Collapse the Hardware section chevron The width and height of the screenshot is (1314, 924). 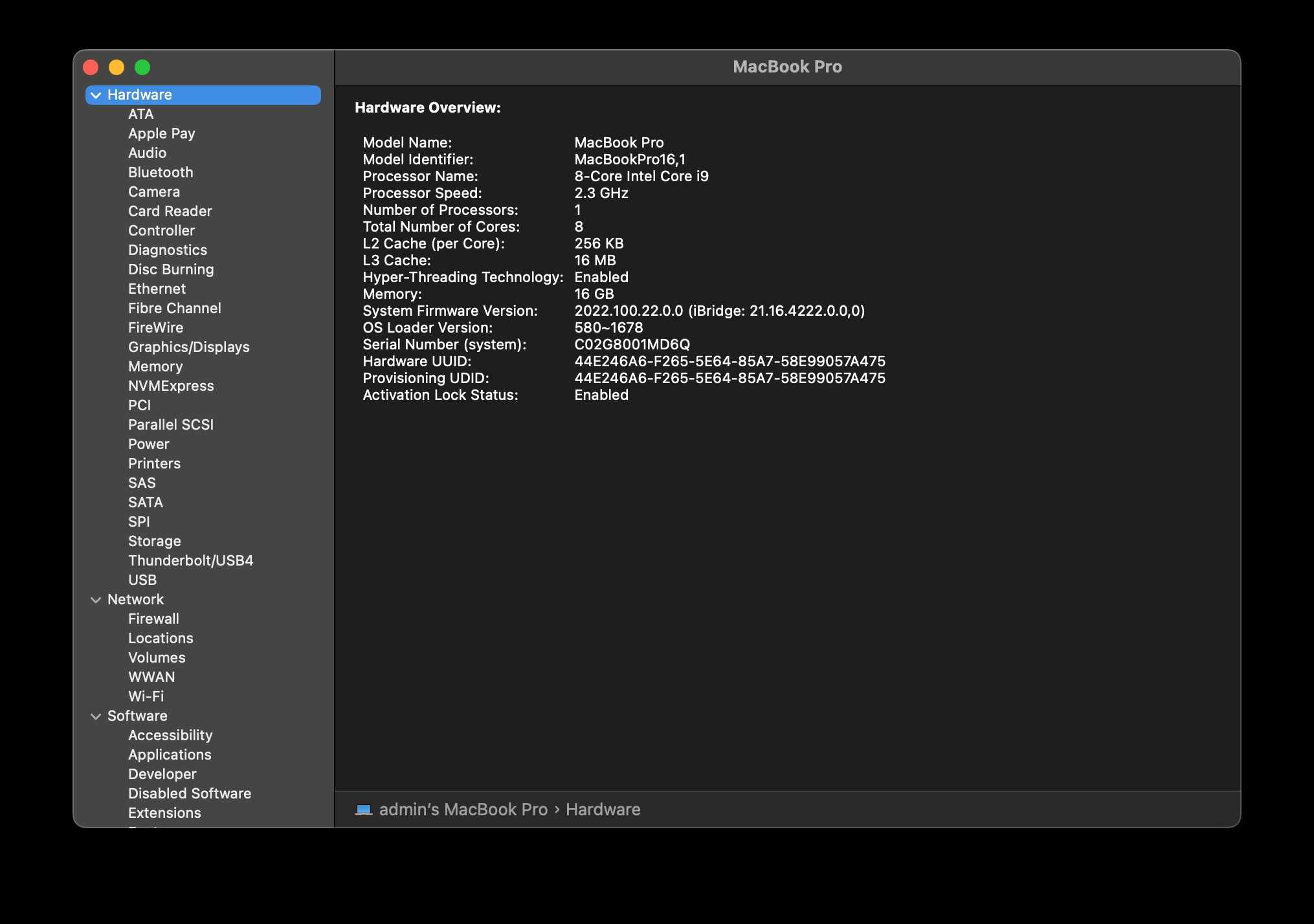click(96, 95)
